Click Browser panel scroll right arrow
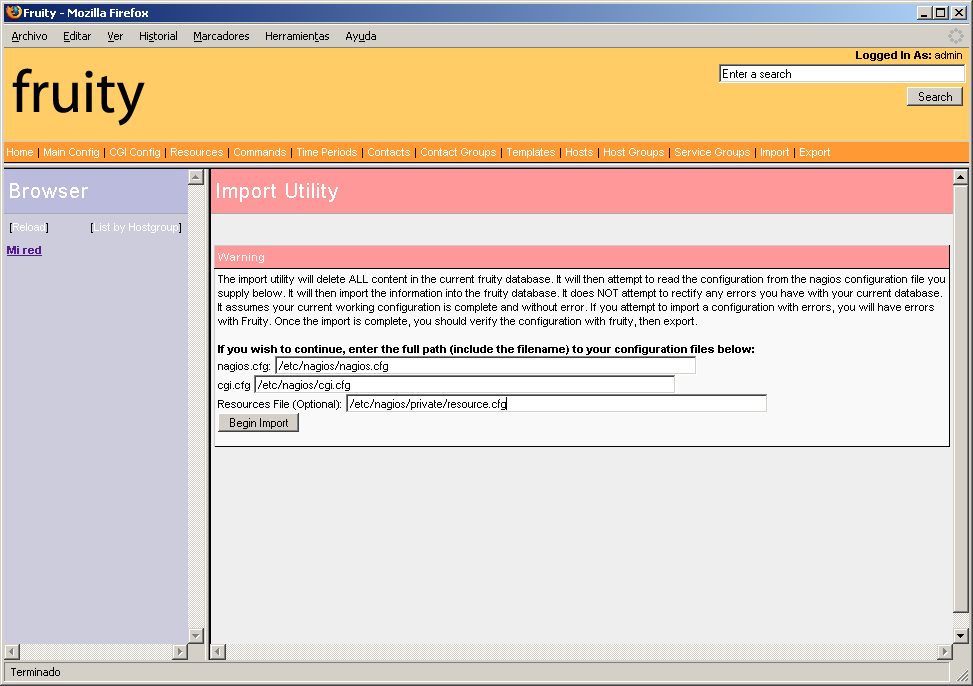 tap(180, 651)
